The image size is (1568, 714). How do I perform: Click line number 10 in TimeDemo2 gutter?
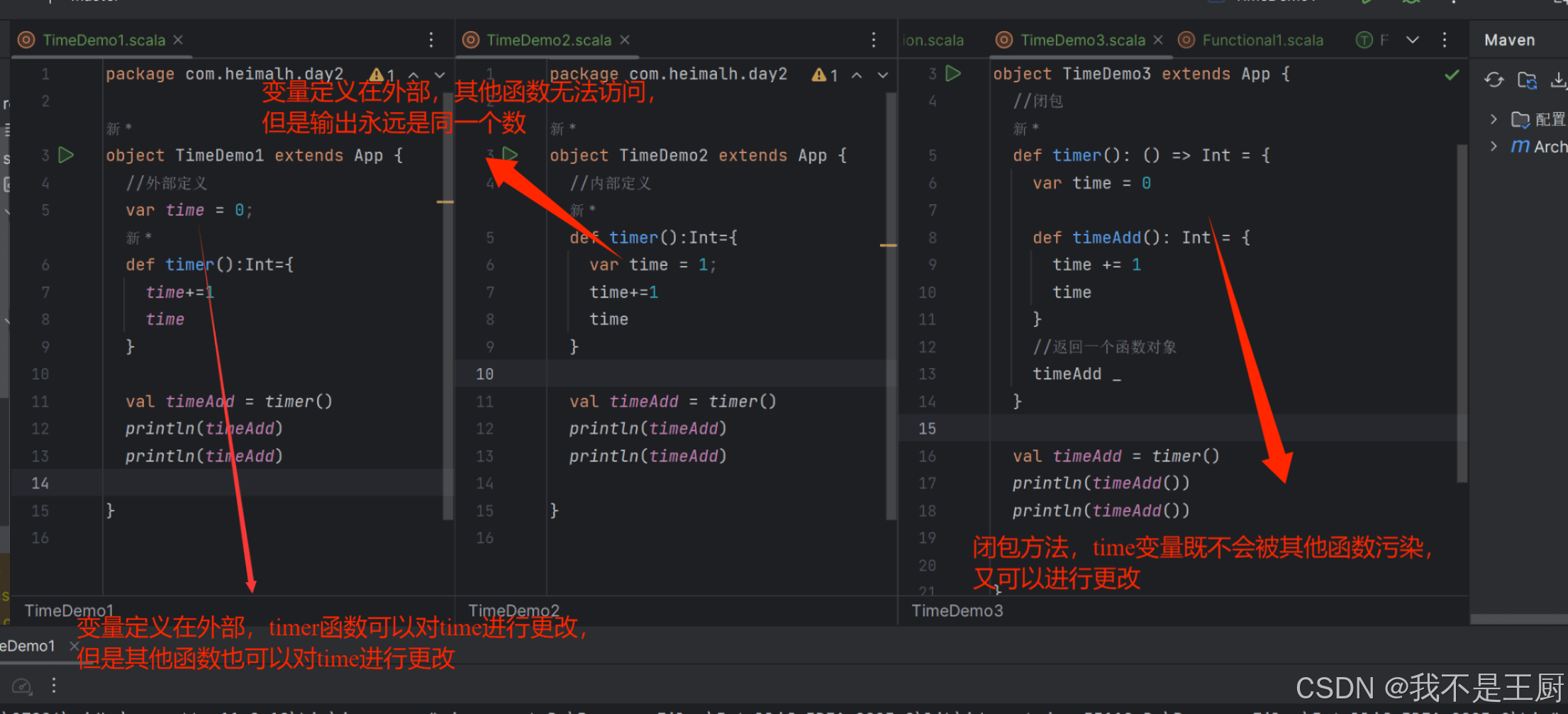coord(484,374)
